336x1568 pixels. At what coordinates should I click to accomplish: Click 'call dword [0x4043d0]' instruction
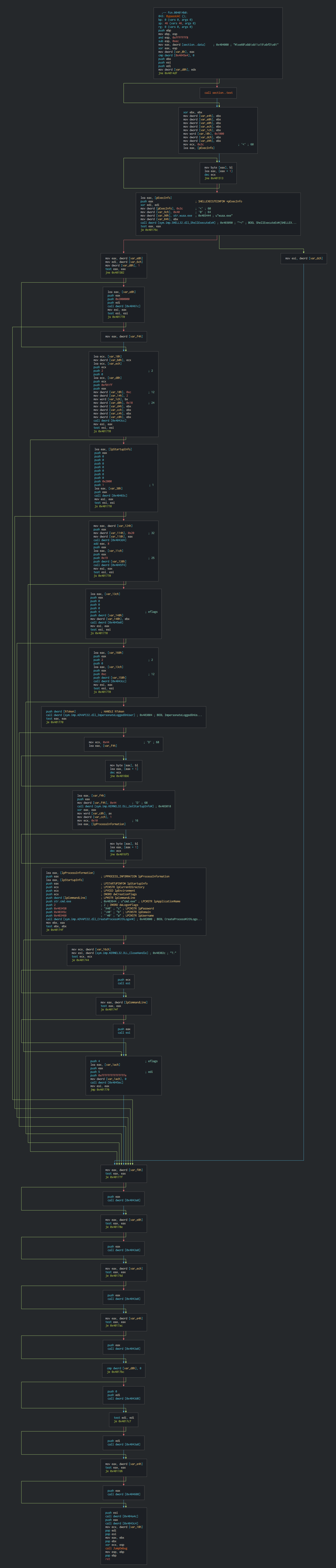coord(124,1399)
